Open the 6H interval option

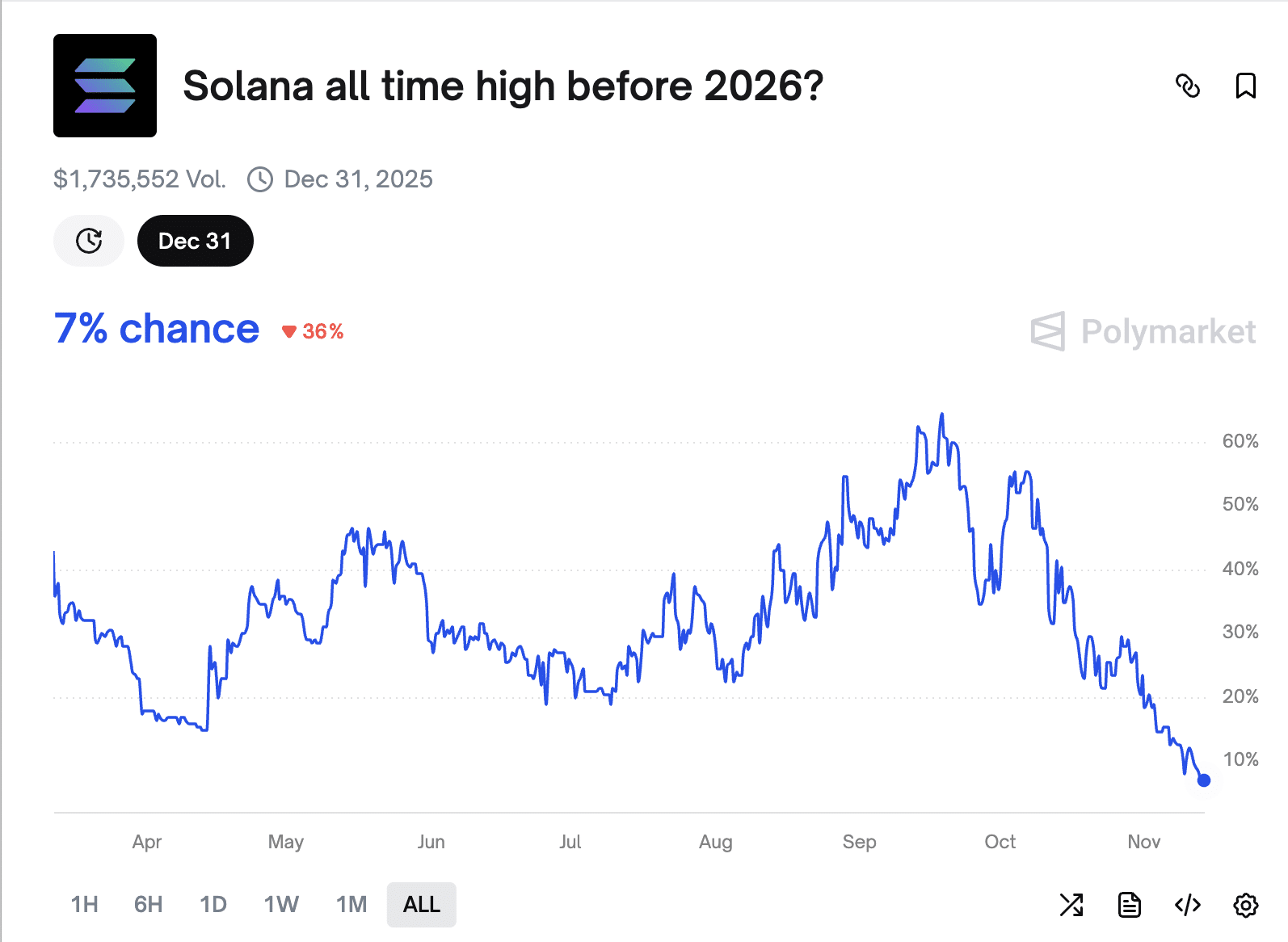coord(147,905)
